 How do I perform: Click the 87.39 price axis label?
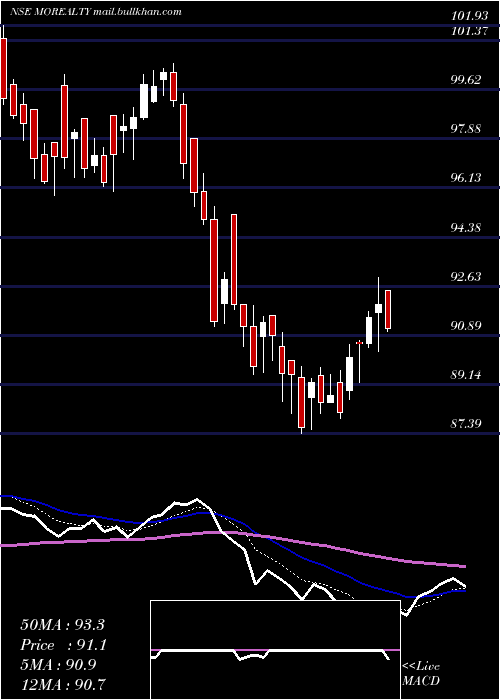[x=467, y=423]
